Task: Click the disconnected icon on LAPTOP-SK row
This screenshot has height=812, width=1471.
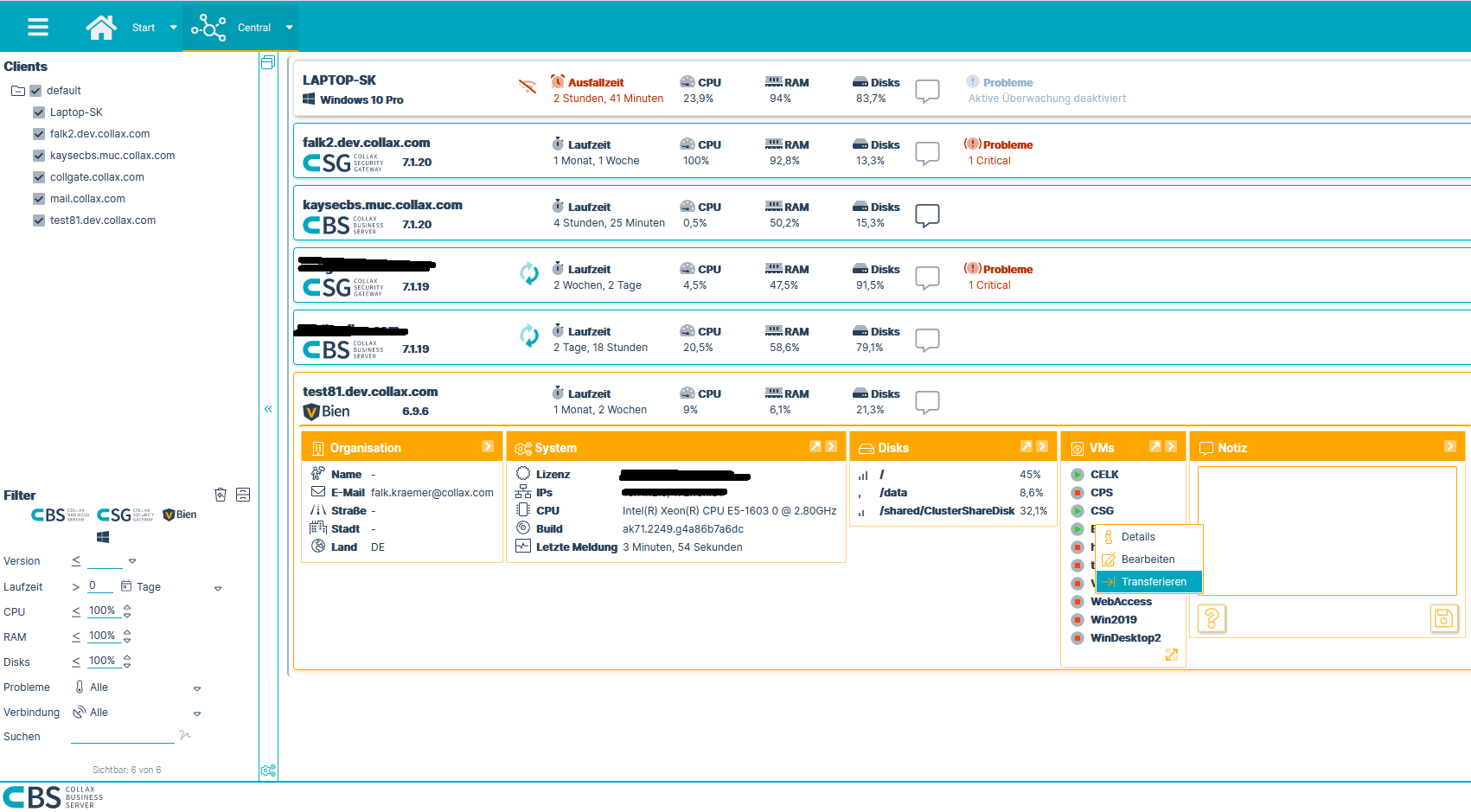Action: coord(528,86)
